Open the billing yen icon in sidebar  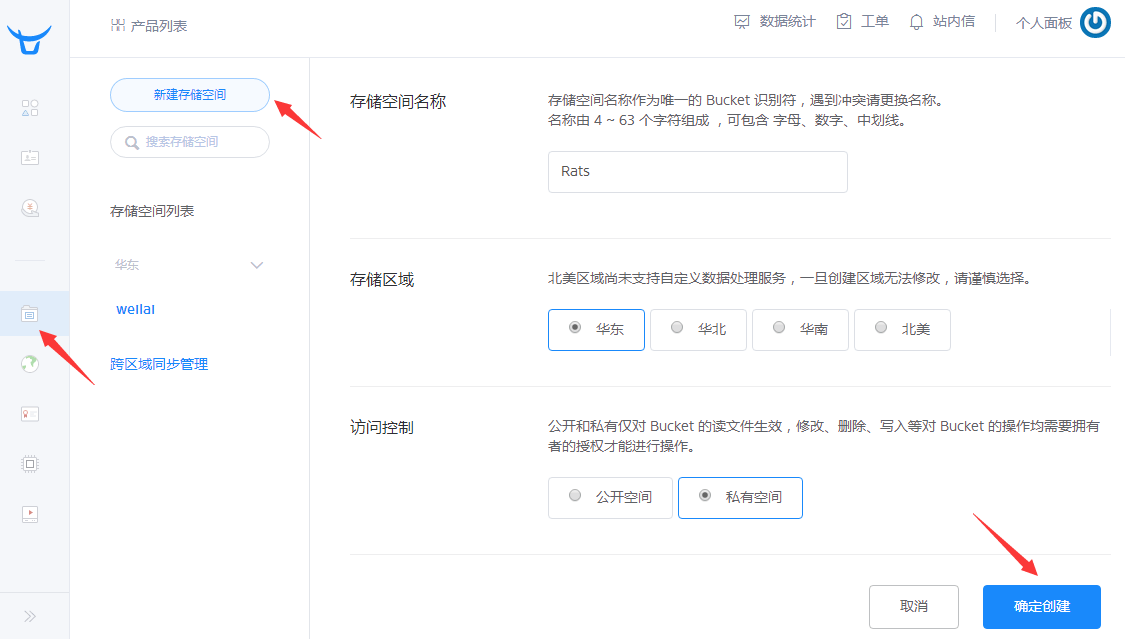tap(30, 208)
